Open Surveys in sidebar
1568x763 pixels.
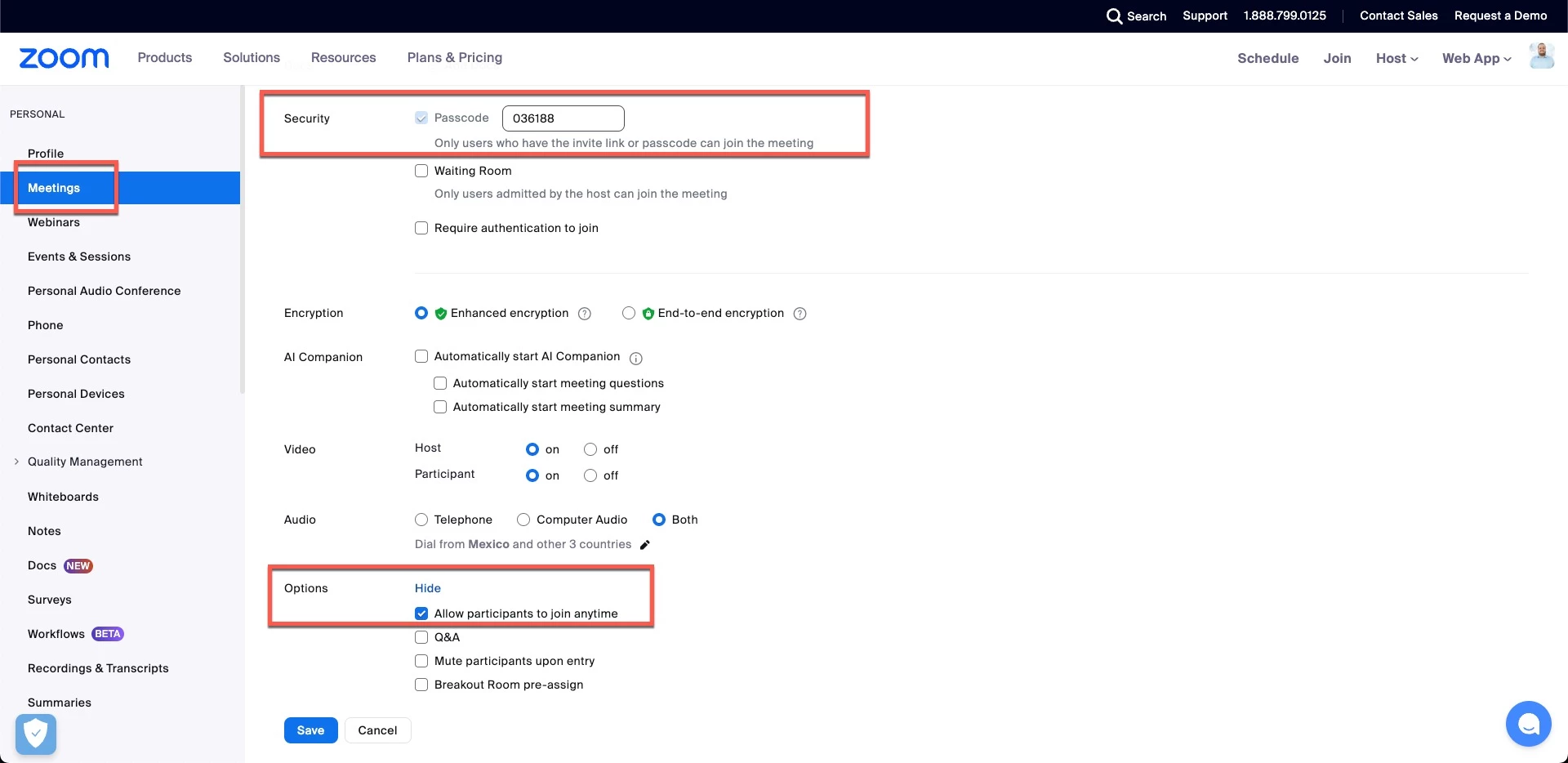[x=50, y=600]
